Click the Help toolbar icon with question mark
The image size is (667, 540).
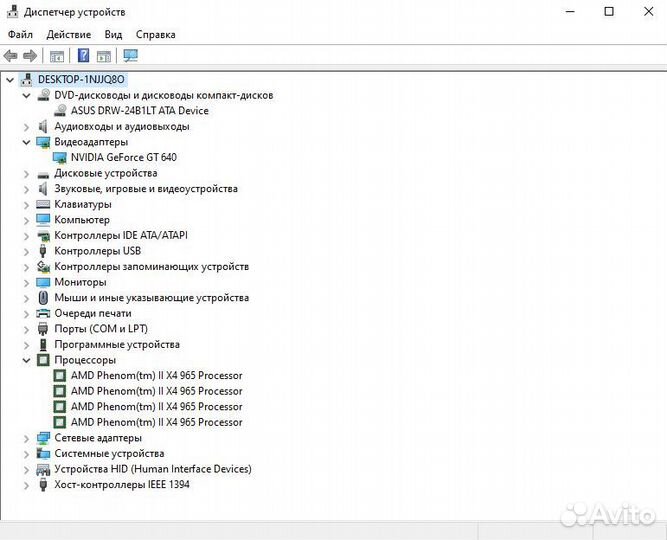click(x=84, y=56)
